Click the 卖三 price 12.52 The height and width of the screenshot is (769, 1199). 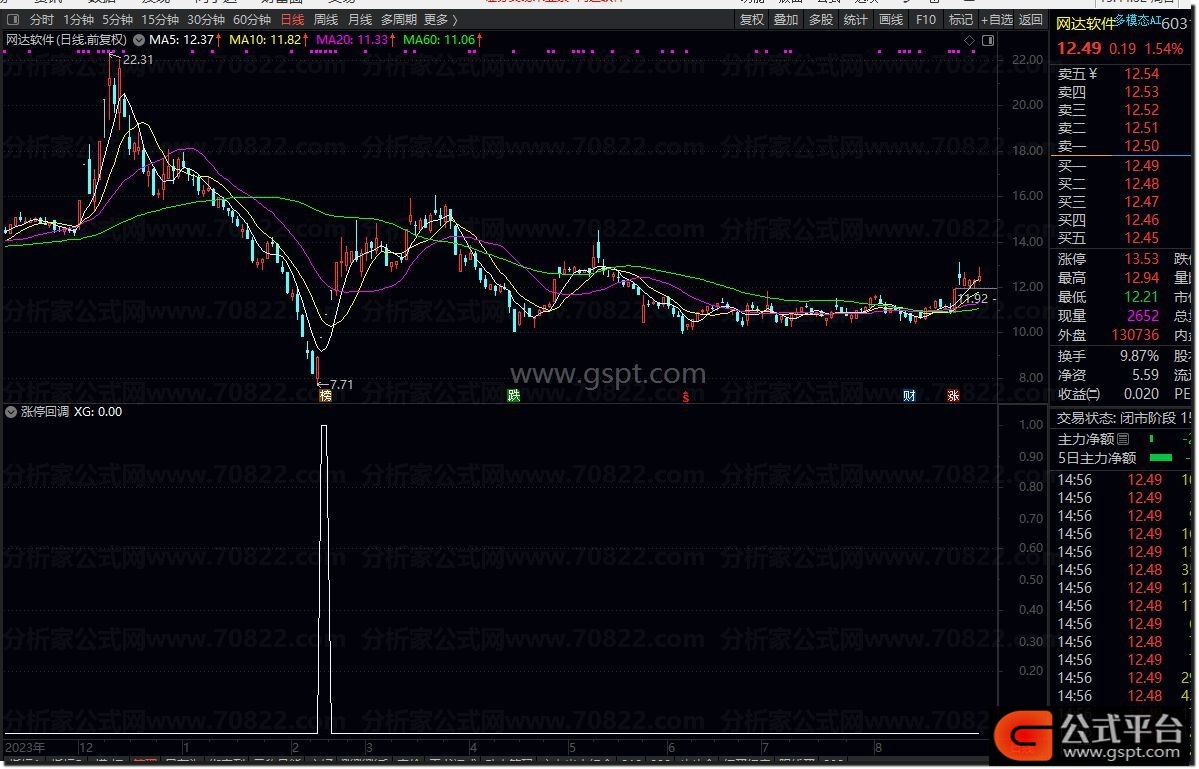(1141, 110)
